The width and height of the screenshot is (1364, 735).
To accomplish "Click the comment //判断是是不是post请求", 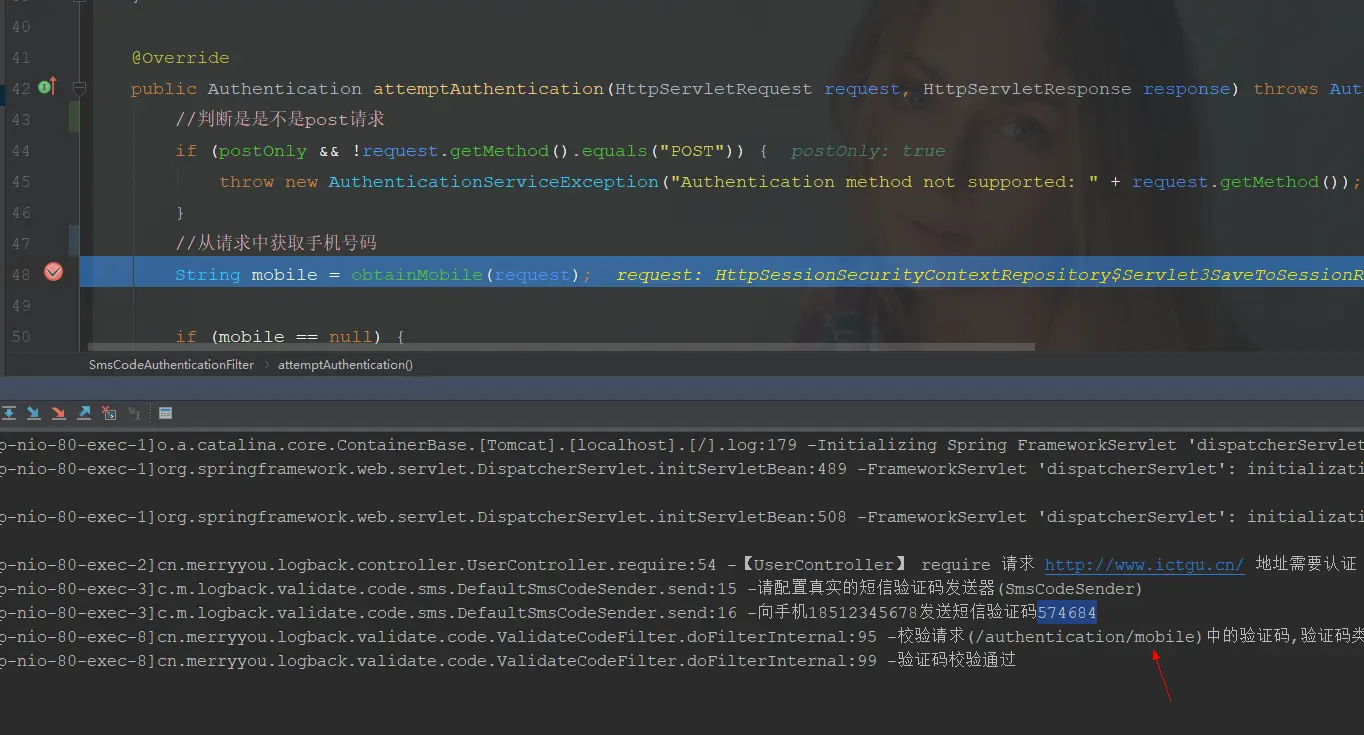I will pos(280,119).
